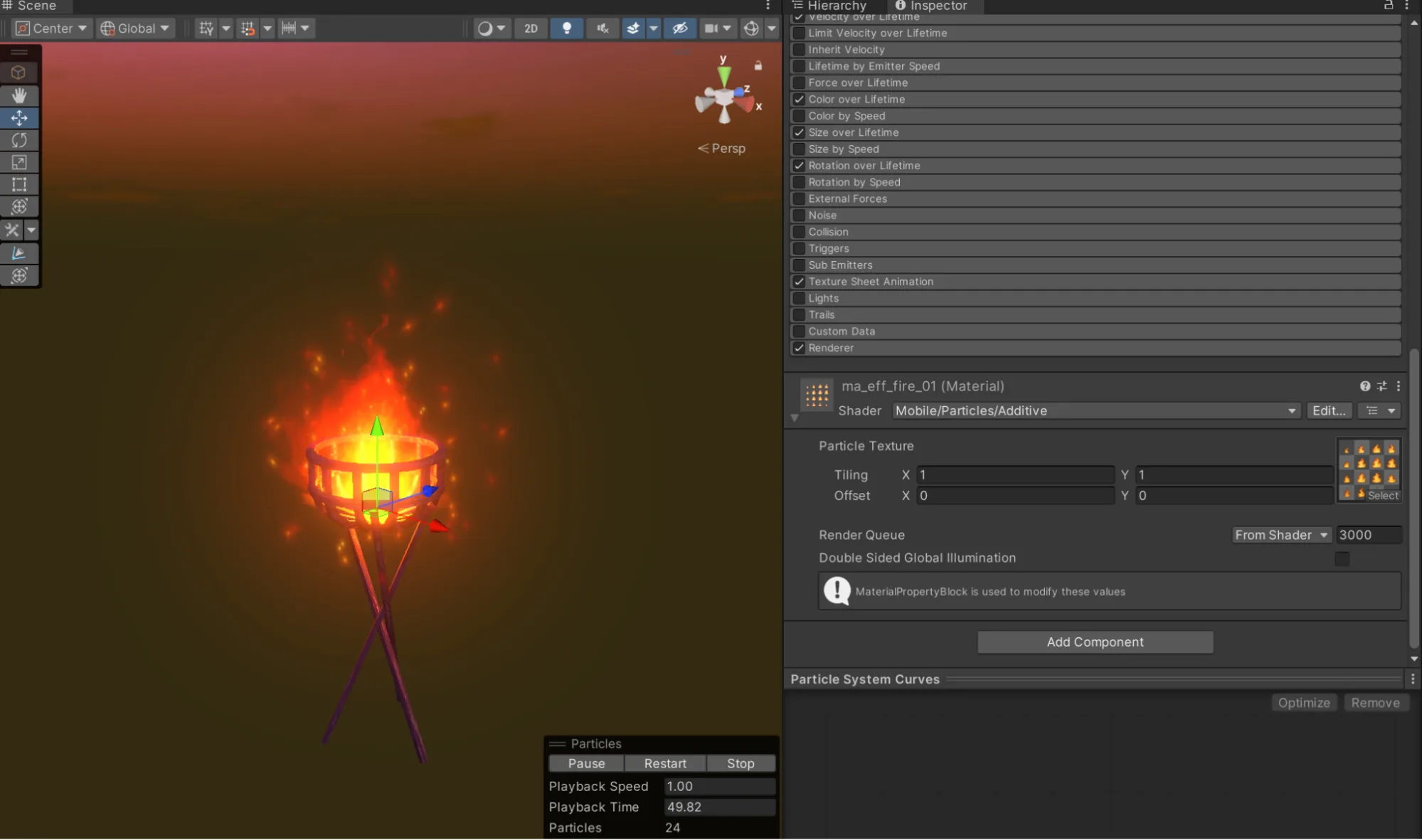Select the Hand tool in scene toolbar

pyautogui.click(x=19, y=95)
